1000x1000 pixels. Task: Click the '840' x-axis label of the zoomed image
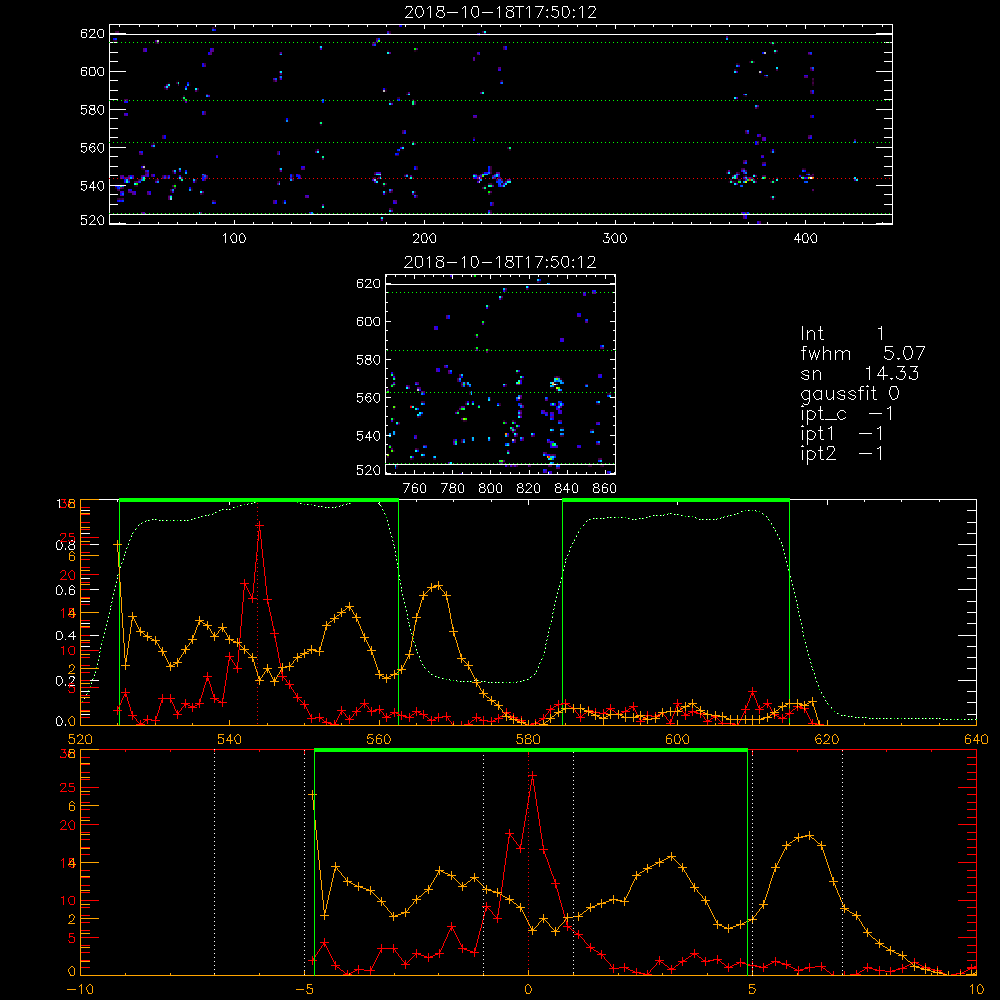coord(566,488)
